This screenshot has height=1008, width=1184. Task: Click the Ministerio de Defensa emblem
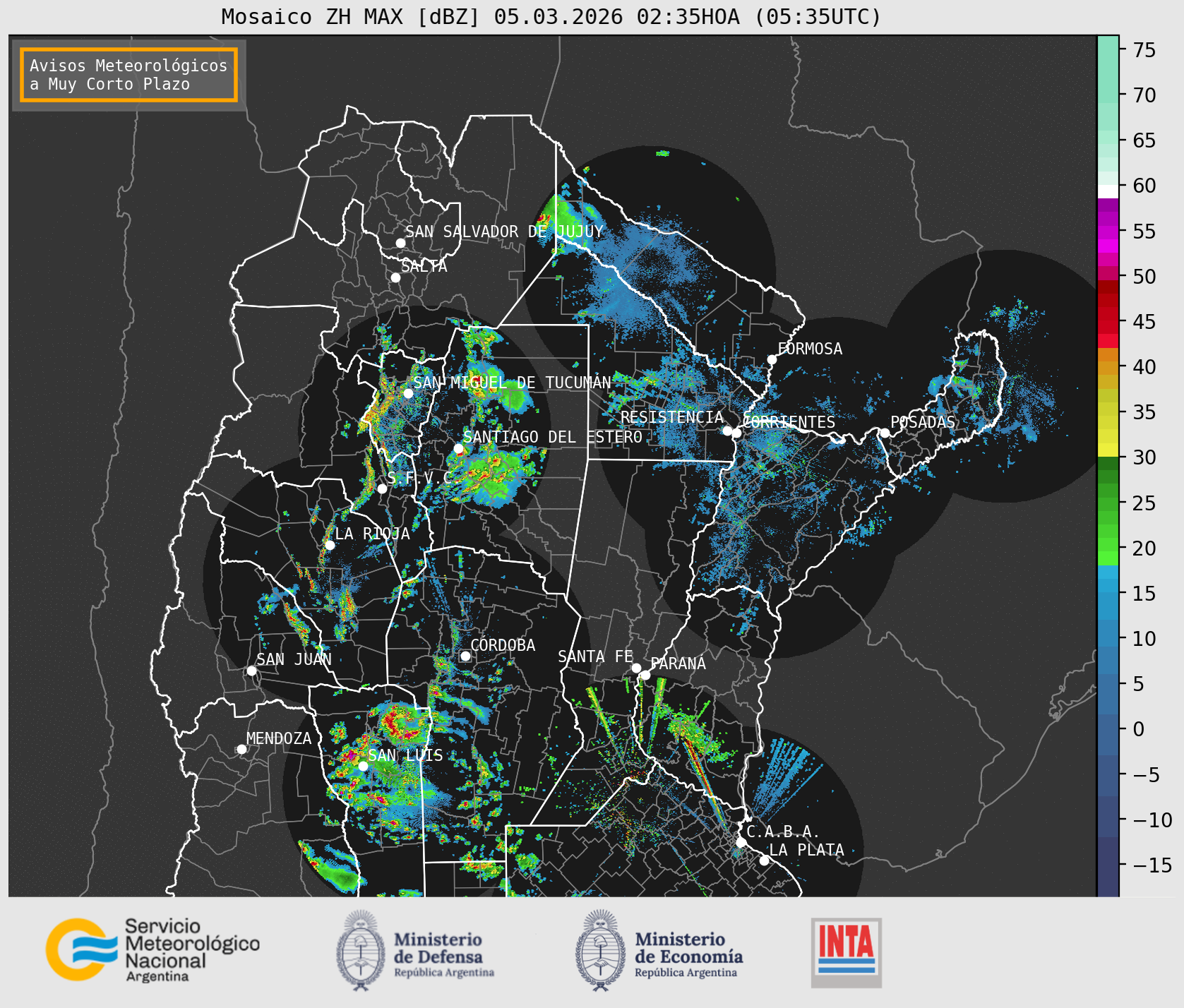click(x=360, y=949)
